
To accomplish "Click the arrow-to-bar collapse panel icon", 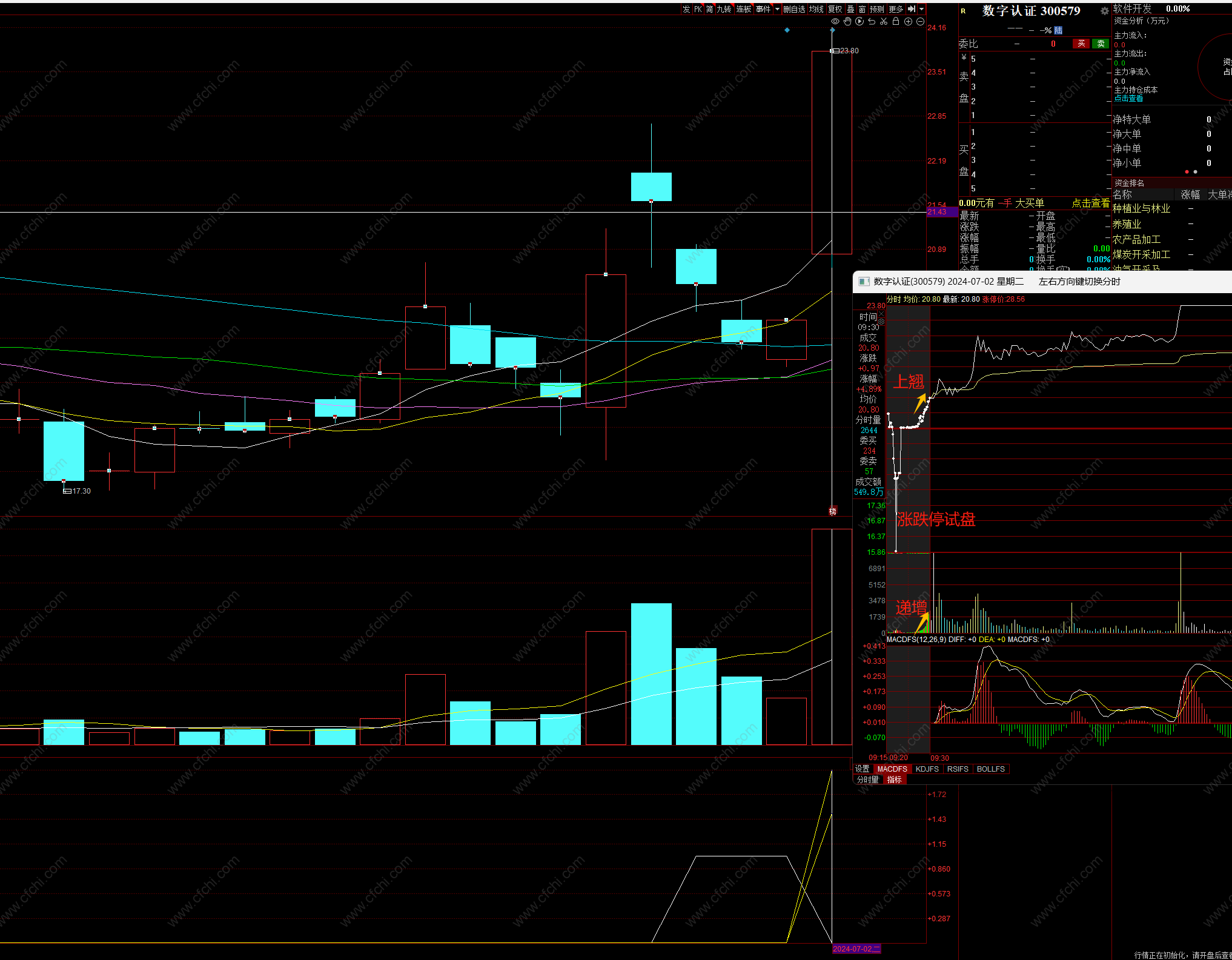I will point(912,9).
